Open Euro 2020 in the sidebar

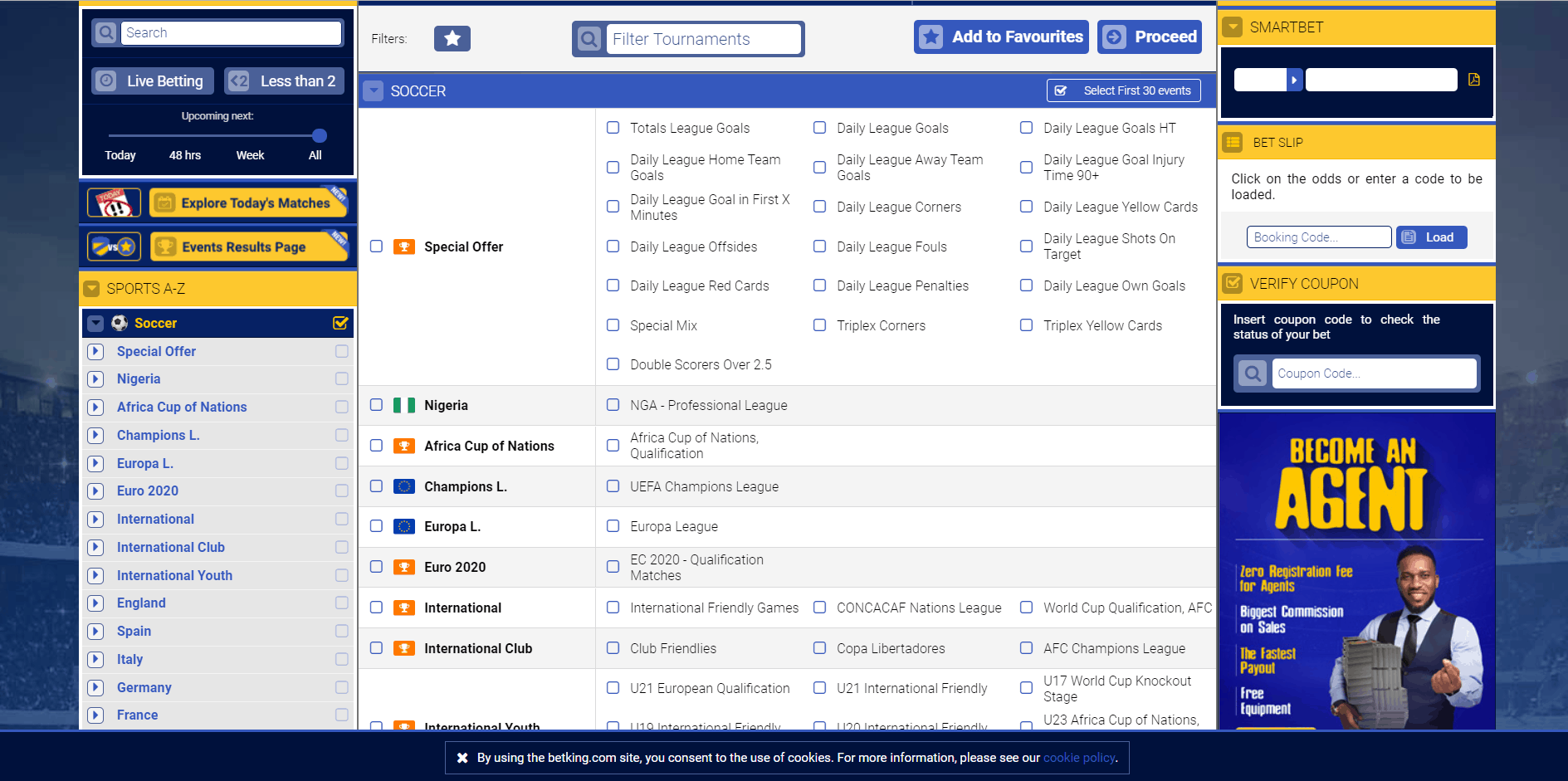click(x=148, y=491)
